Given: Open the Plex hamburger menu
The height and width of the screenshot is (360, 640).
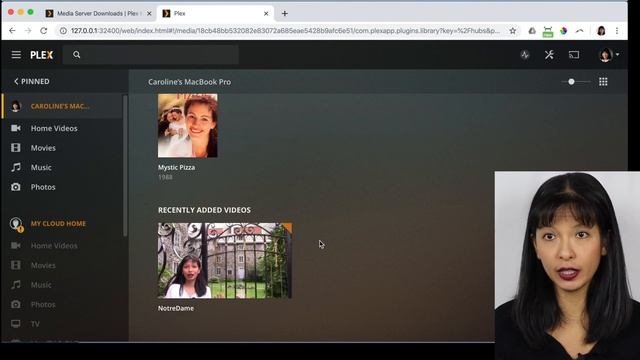Looking at the screenshot, I should (16, 54).
